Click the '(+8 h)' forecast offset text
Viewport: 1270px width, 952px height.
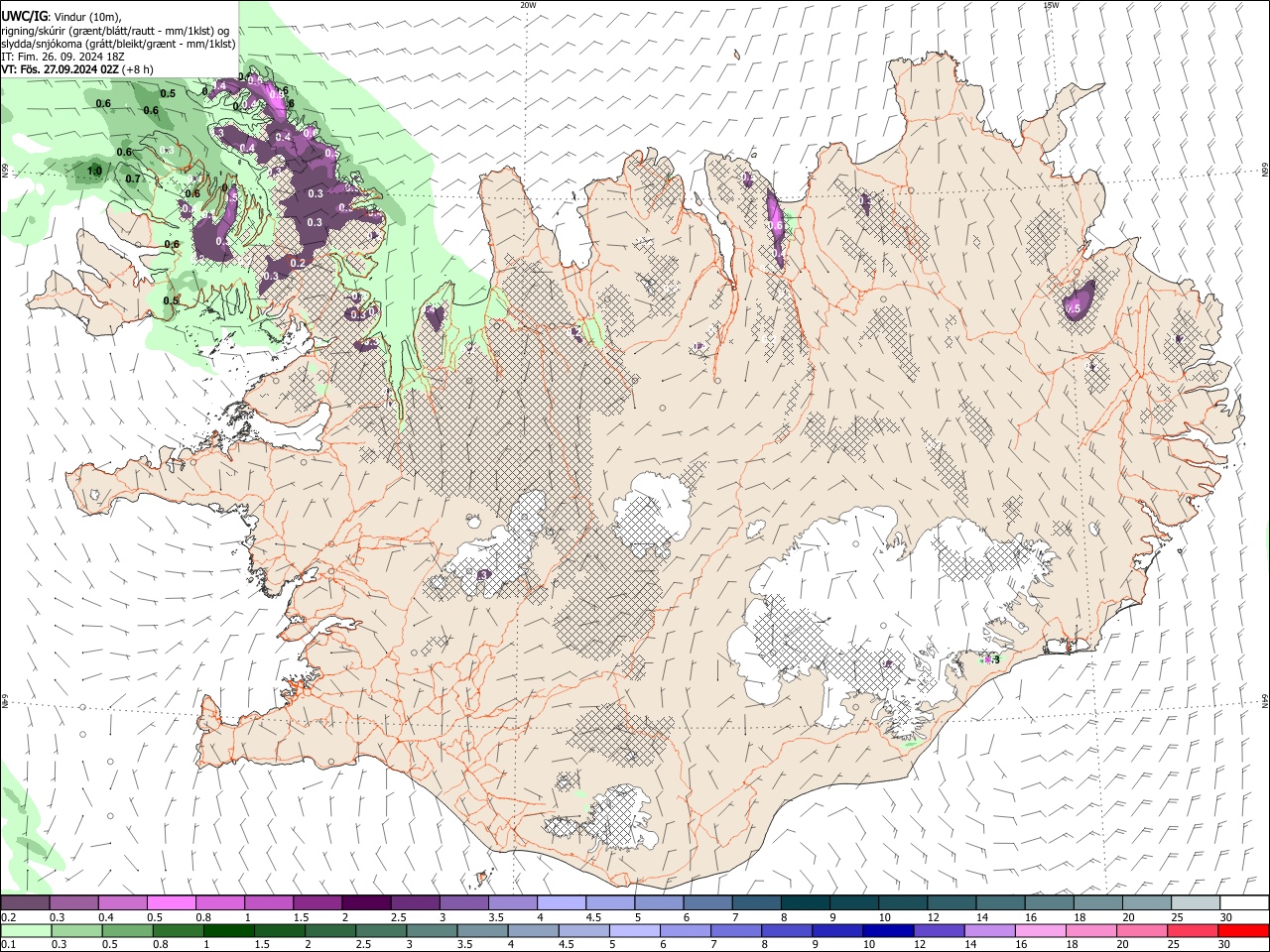coord(138,69)
